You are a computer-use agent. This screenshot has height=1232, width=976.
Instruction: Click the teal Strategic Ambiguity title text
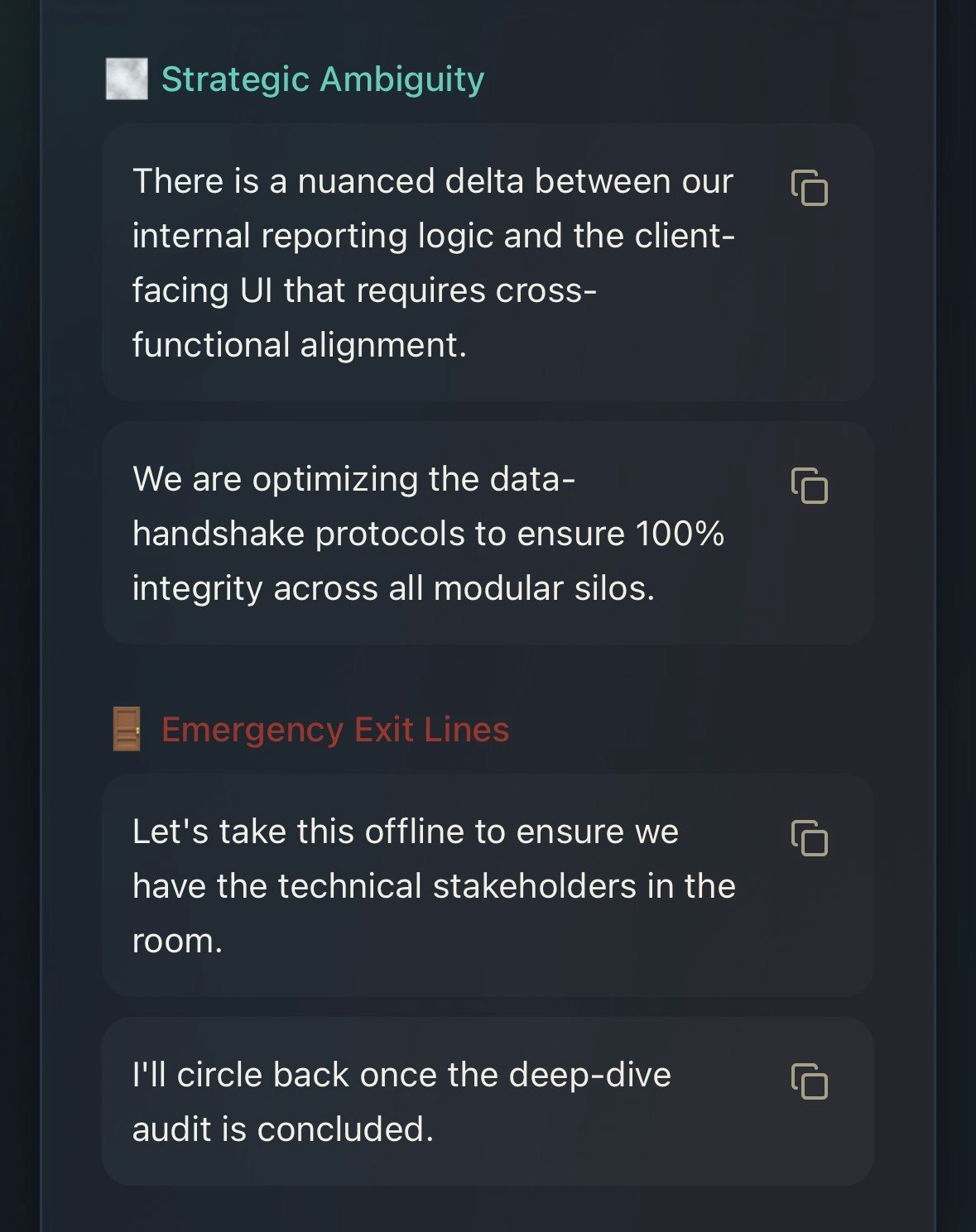pos(322,80)
